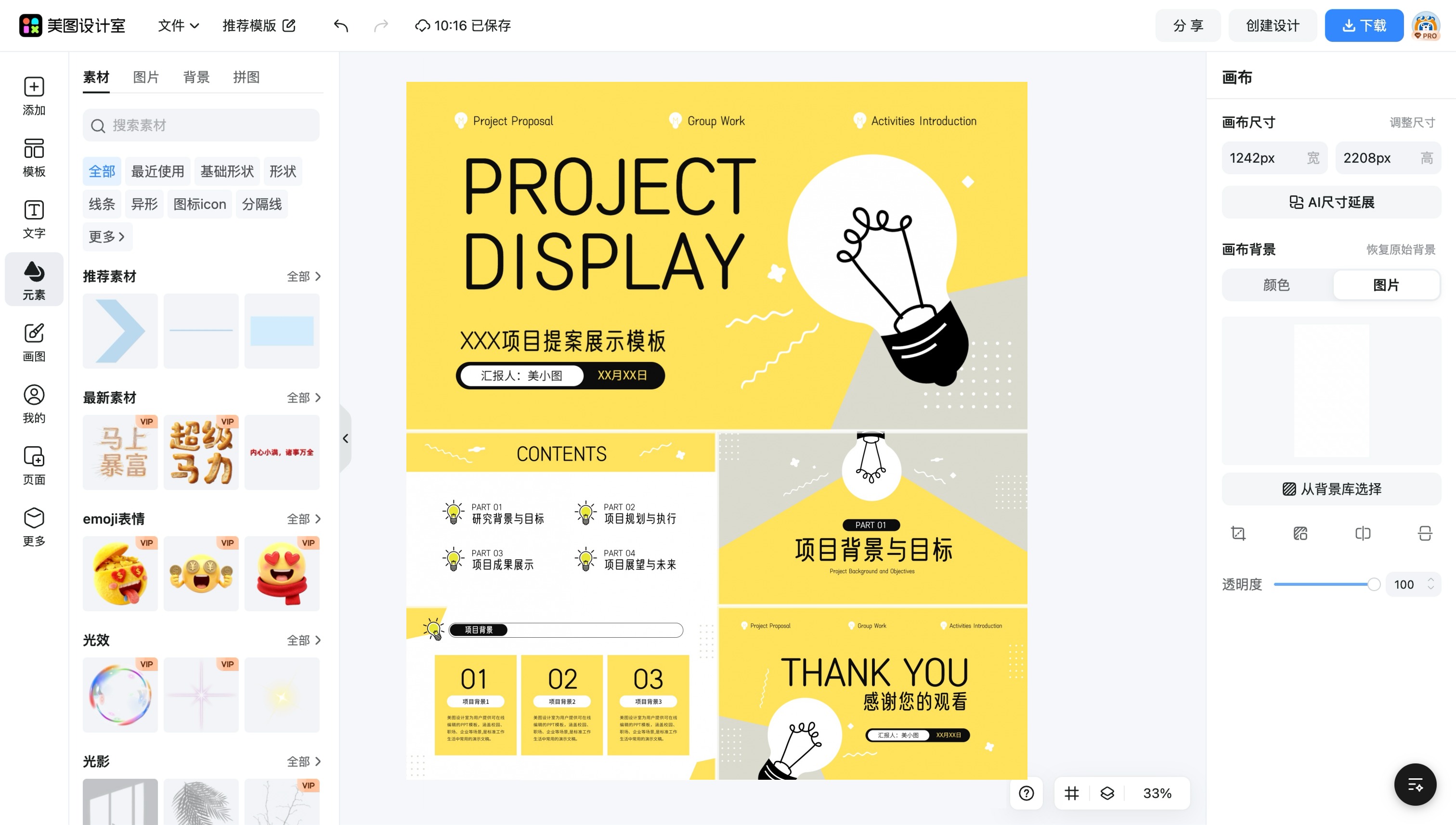1456x825 pixels.
Task: Filter materials by 基础形状
Action: [227, 171]
